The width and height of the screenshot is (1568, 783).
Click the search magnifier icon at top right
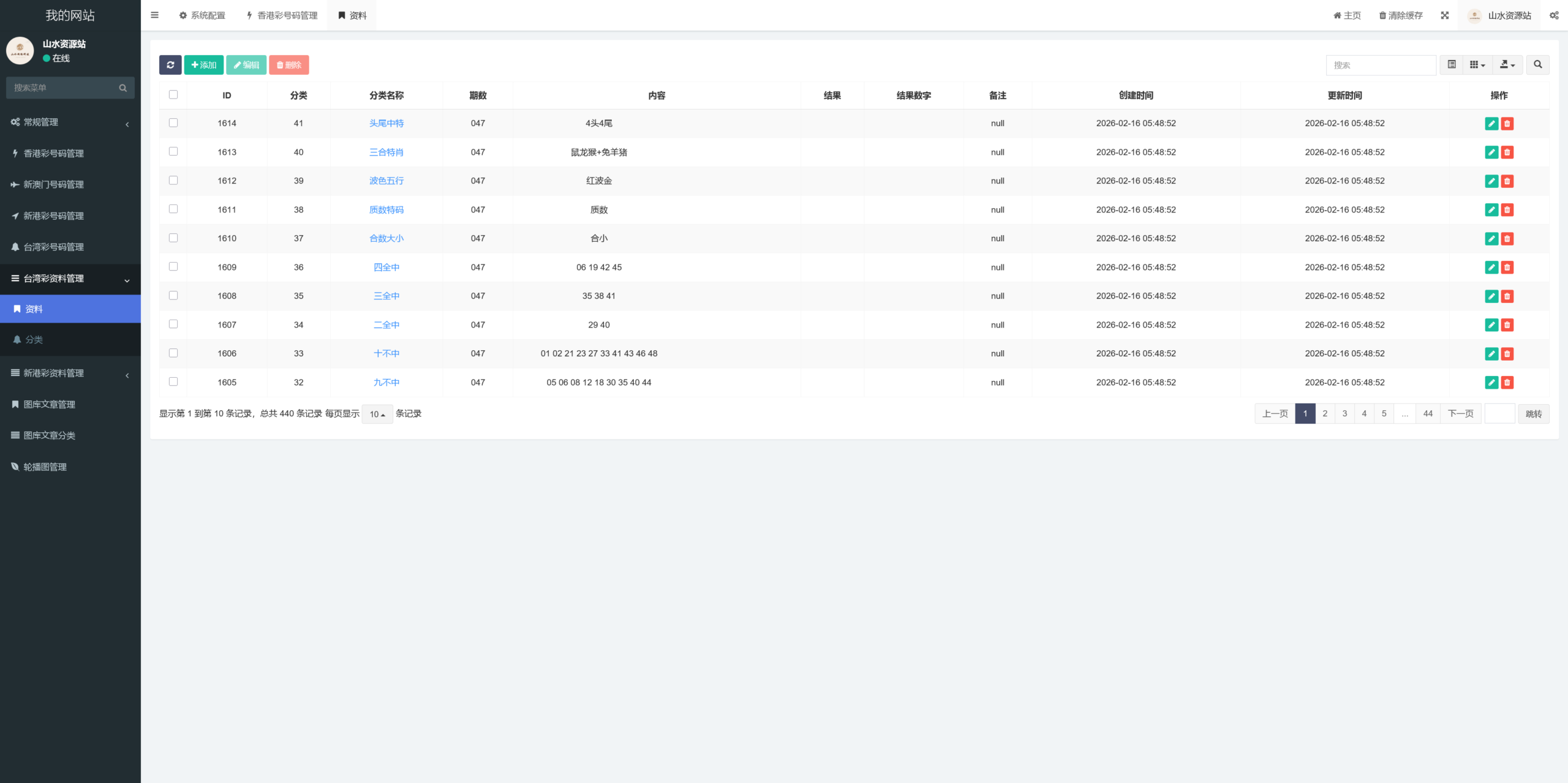[1537, 64]
